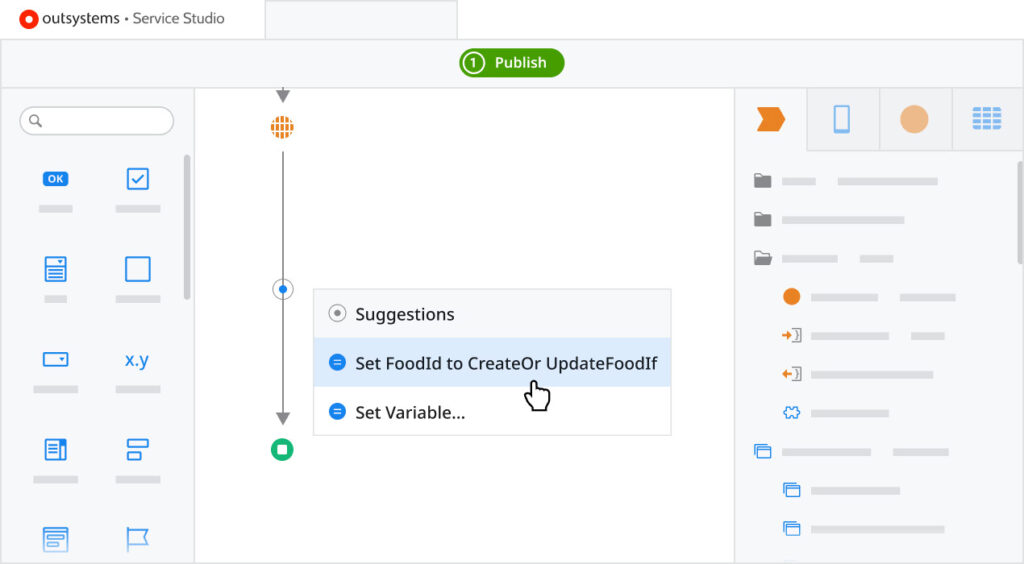Expand the first closed folder
Screen dimensions: 1024x564
click(x=763, y=181)
